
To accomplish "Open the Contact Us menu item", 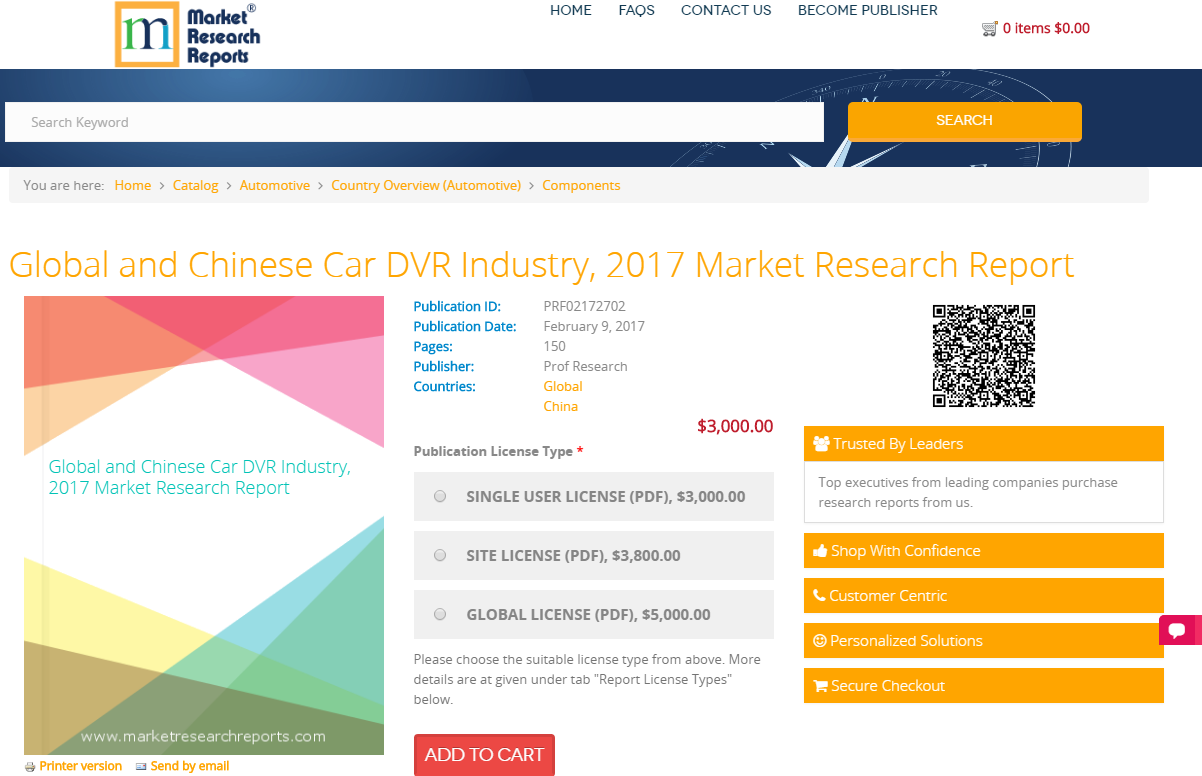I will click(x=726, y=10).
